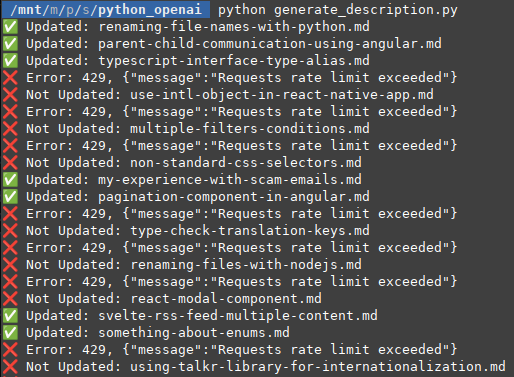Select the text 'using-talkr-library-for-internationalization.md'
This screenshot has height=377, width=514.
coord(318,367)
